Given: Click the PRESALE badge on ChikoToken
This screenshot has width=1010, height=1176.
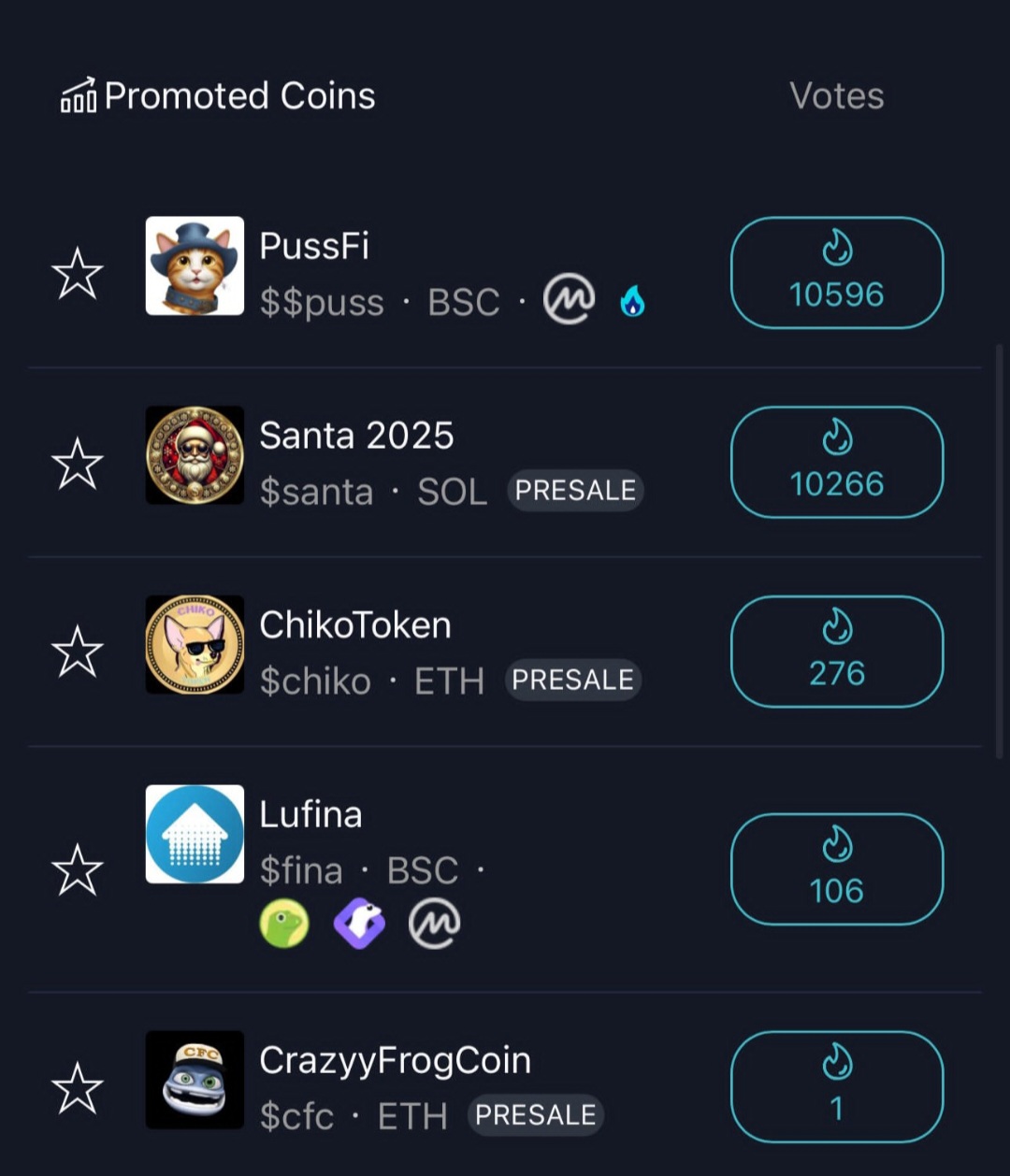Looking at the screenshot, I should click(x=573, y=680).
